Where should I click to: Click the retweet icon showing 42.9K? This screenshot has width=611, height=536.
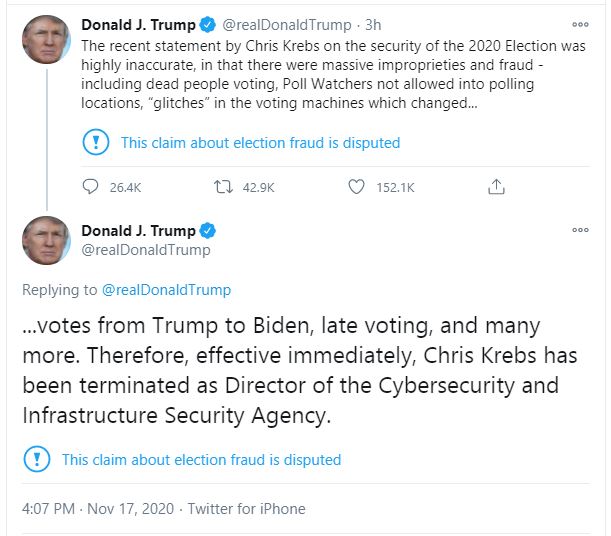(x=223, y=187)
